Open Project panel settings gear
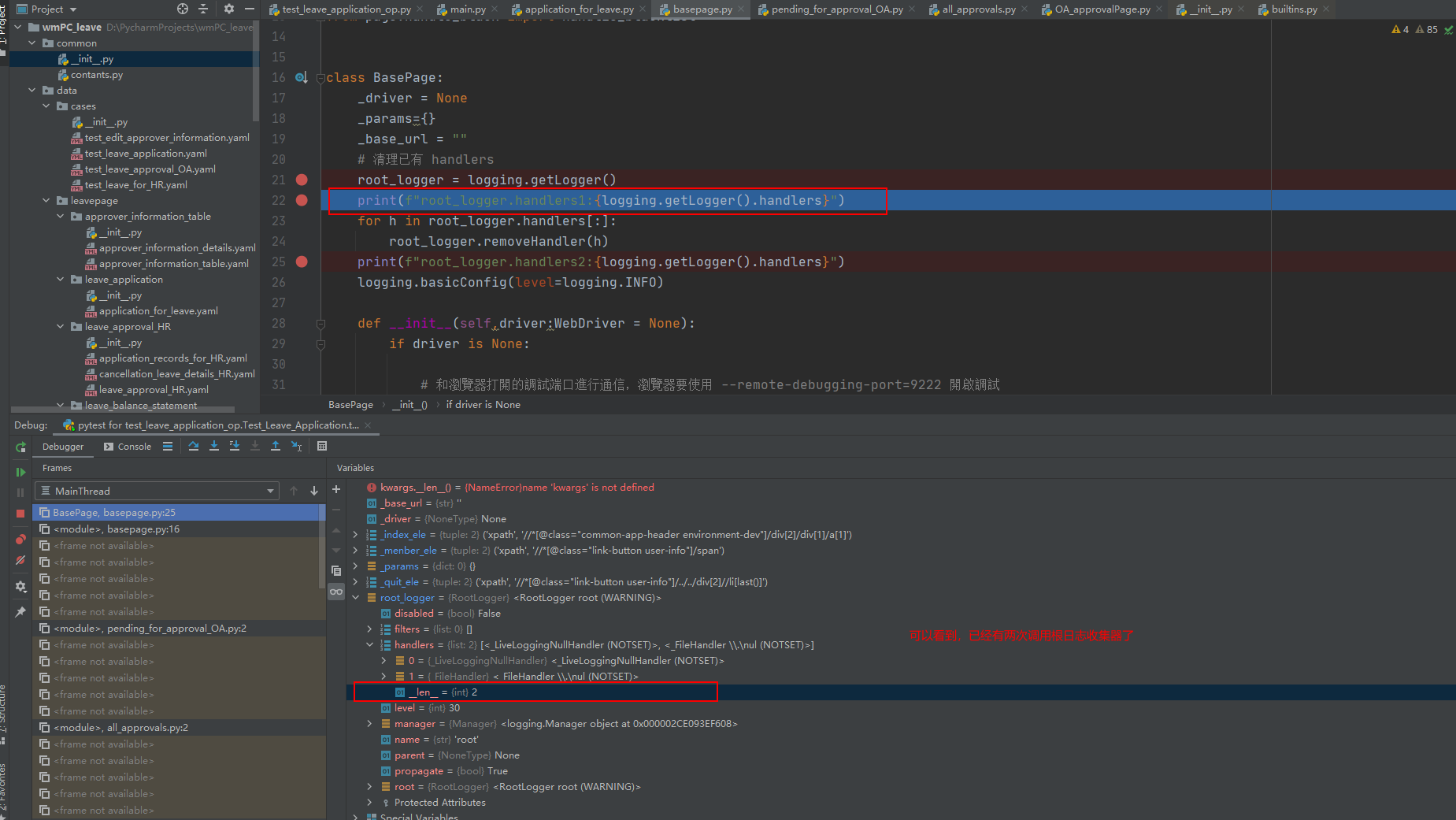 tap(229, 9)
